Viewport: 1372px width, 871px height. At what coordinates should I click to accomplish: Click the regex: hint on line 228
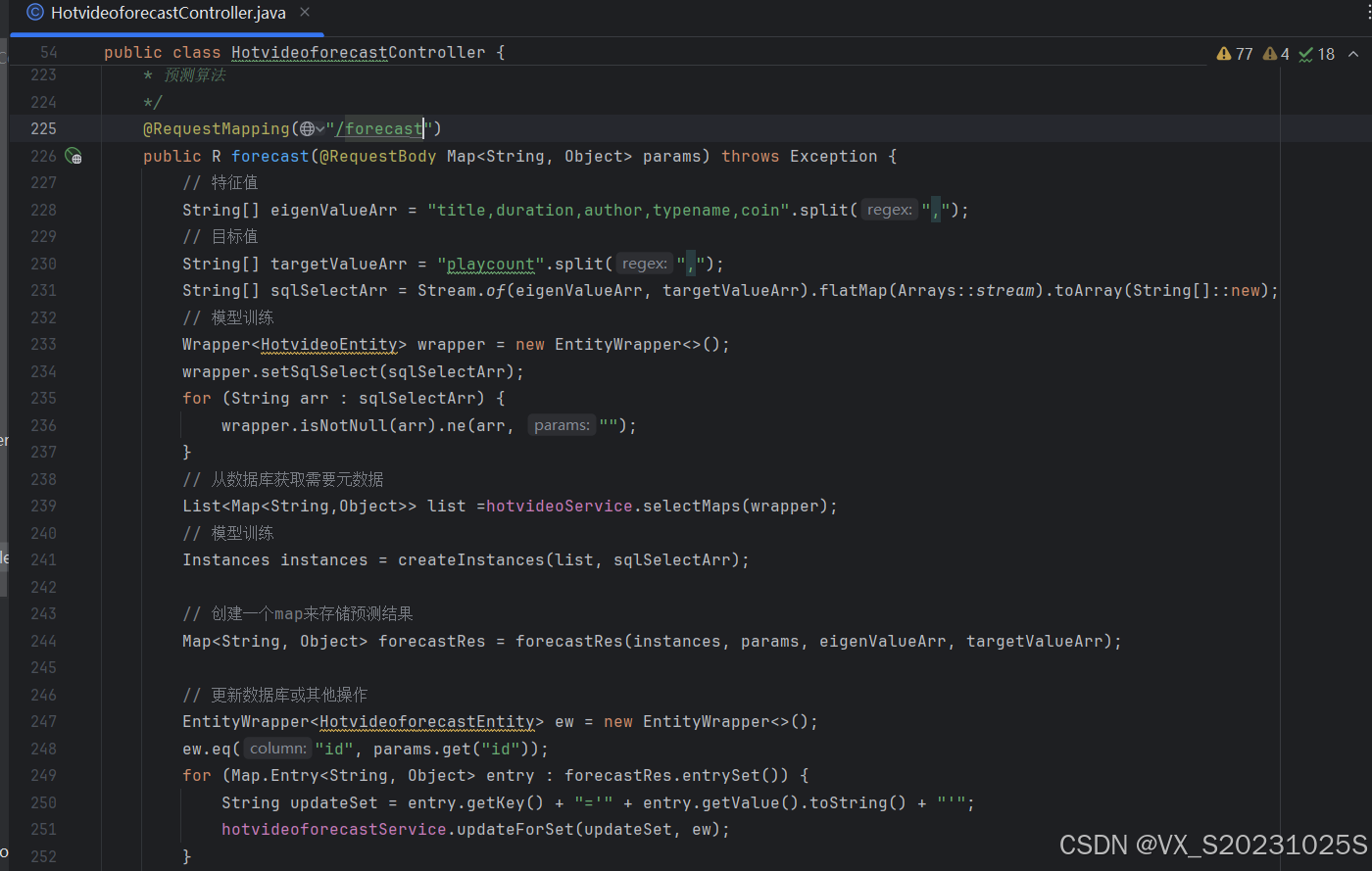point(890,210)
